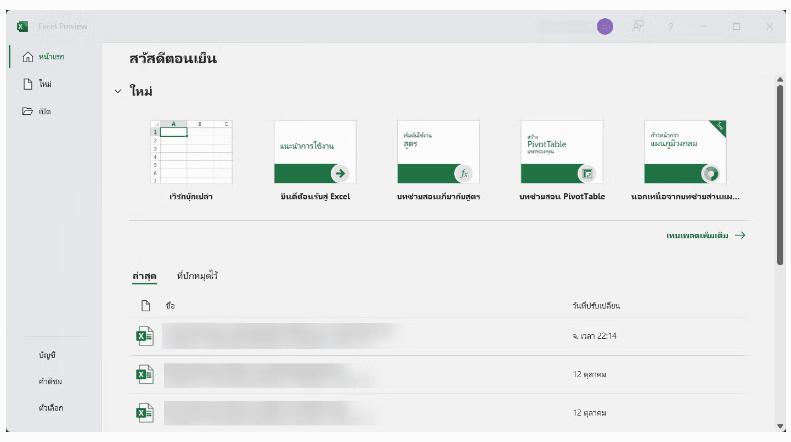Open the Welcome to Excel tour template
Screen dimensions: 791x442
point(315,152)
